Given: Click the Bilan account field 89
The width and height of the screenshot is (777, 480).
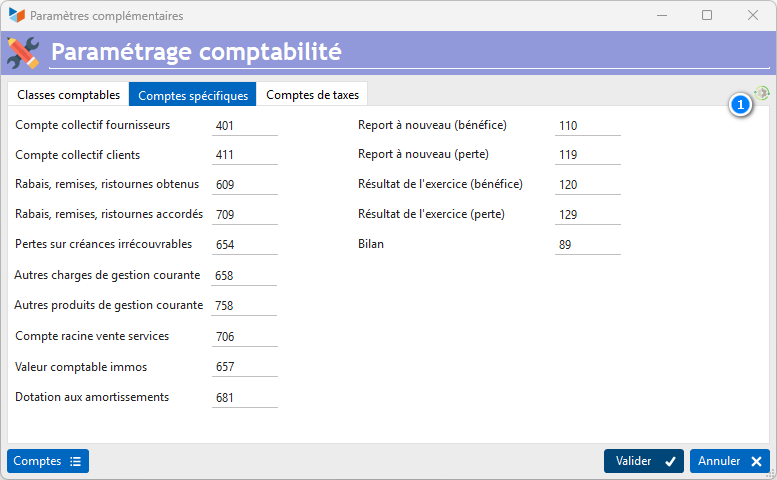Looking at the screenshot, I should 588,245.
